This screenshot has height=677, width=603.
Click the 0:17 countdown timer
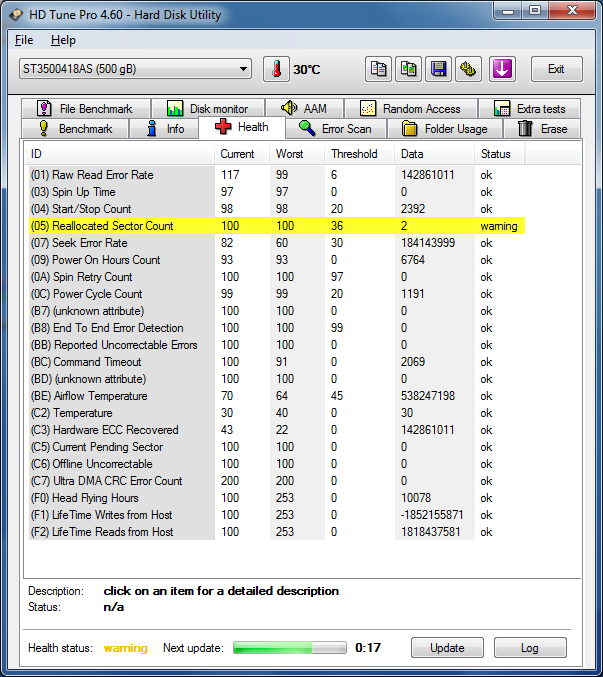point(368,648)
